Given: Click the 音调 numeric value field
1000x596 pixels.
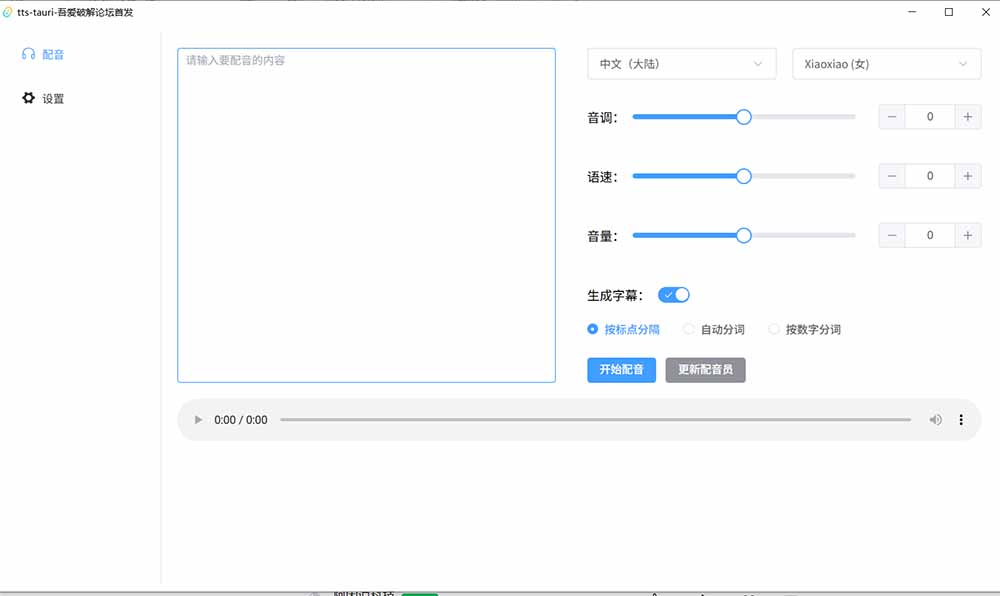Looking at the screenshot, I should [930, 117].
